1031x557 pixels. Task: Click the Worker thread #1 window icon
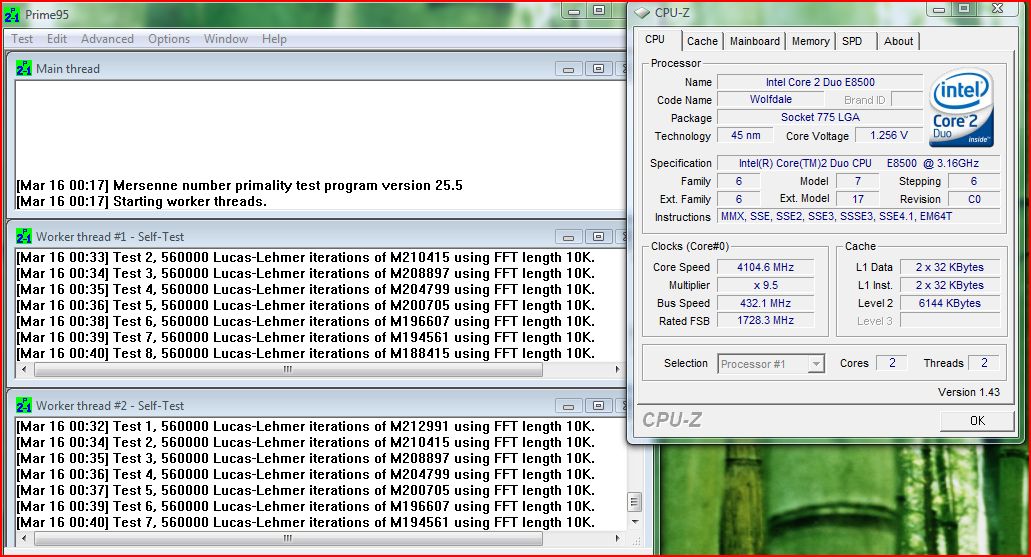tap(24, 236)
